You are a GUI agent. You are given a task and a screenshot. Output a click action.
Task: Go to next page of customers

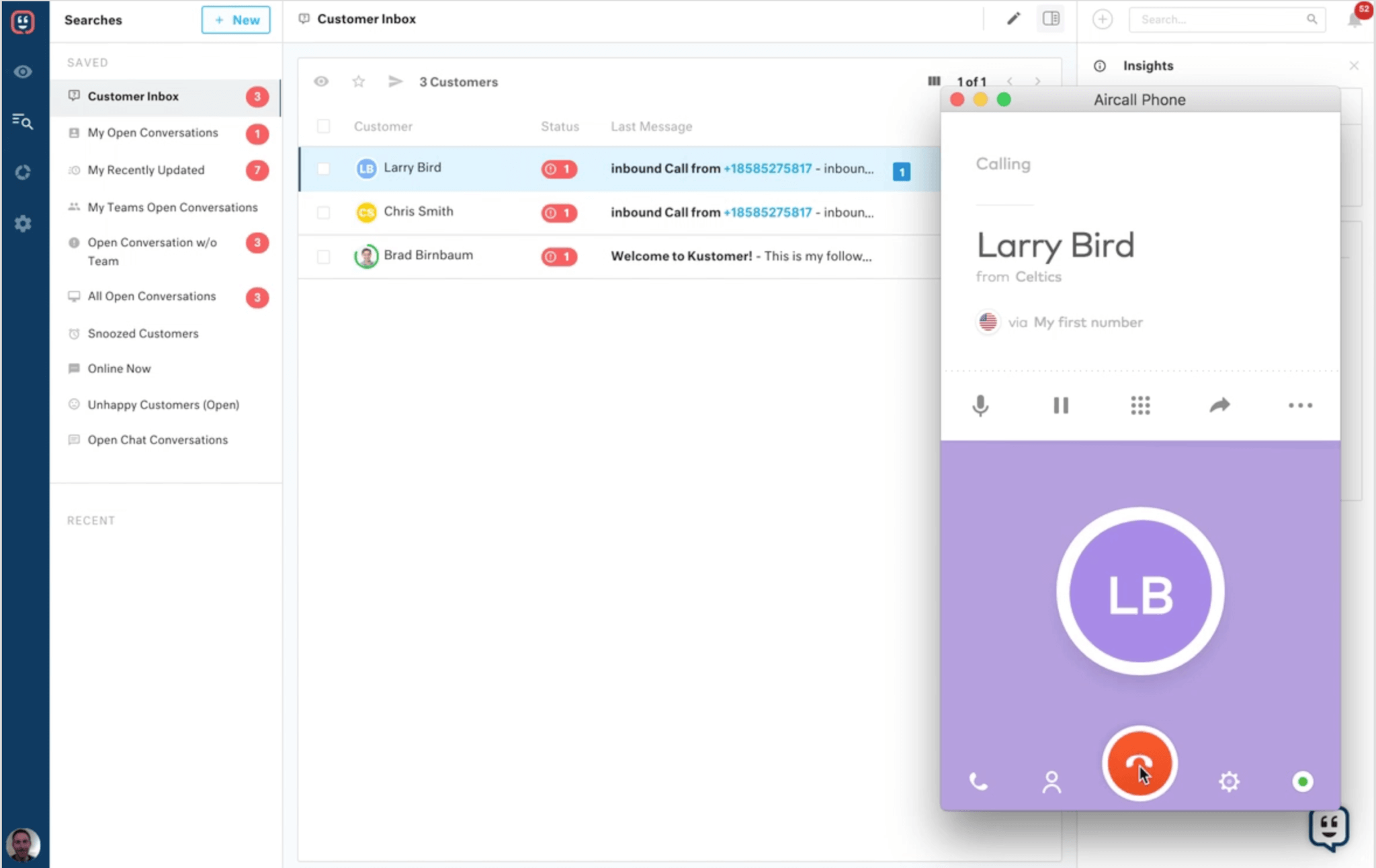tap(1038, 81)
